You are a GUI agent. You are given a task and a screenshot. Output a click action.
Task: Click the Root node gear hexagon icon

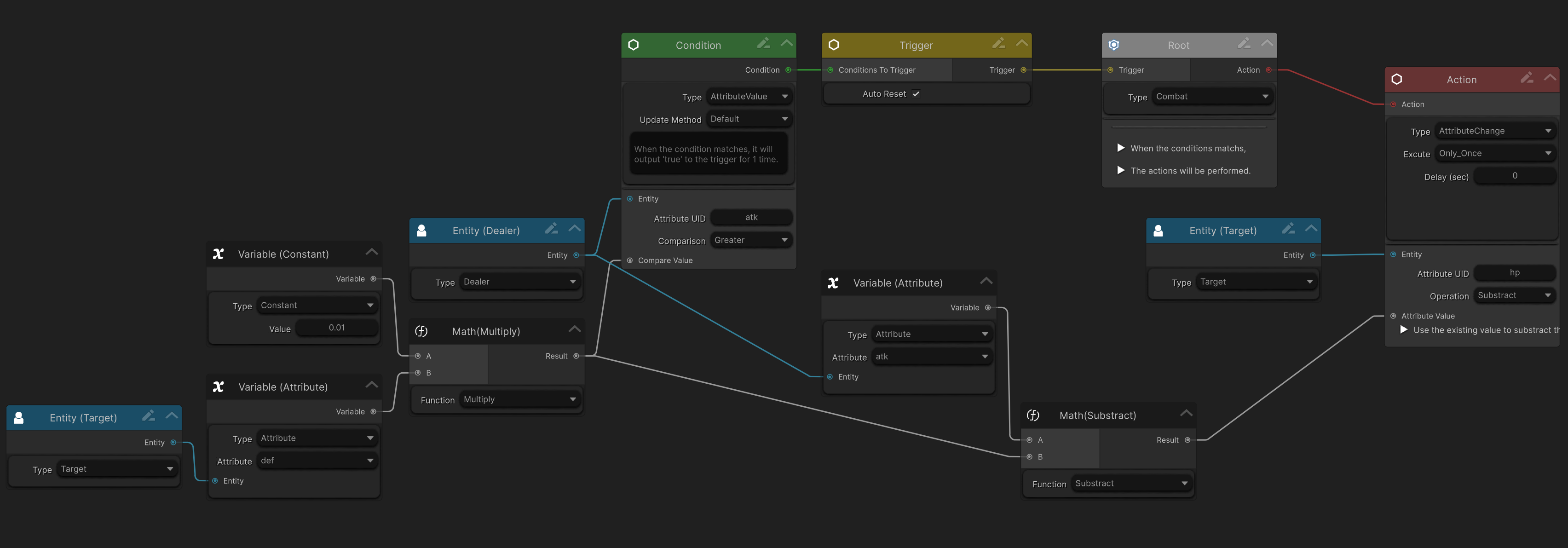click(1114, 45)
